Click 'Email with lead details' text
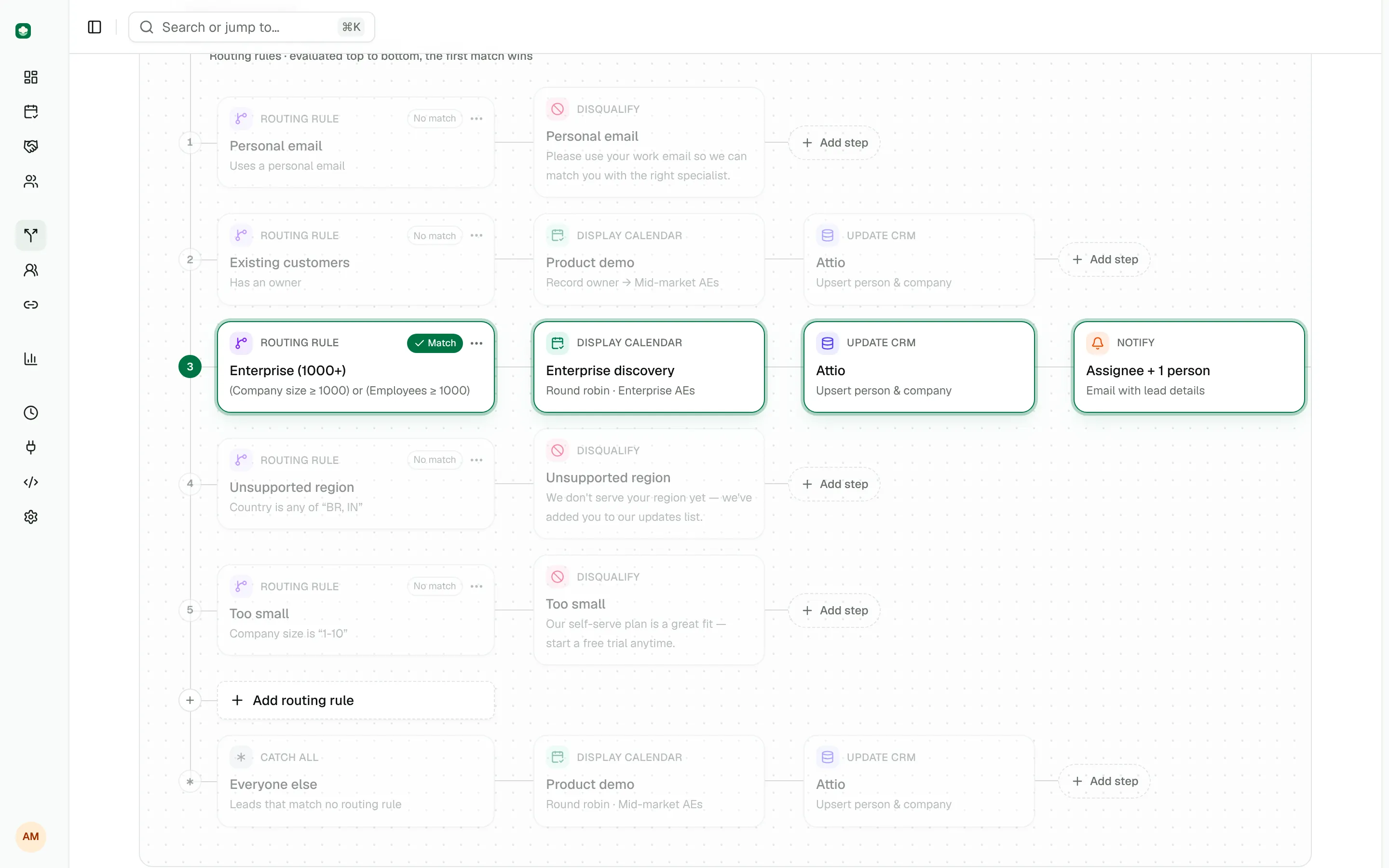Viewport: 1389px width, 868px height. pyautogui.click(x=1145, y=391)
